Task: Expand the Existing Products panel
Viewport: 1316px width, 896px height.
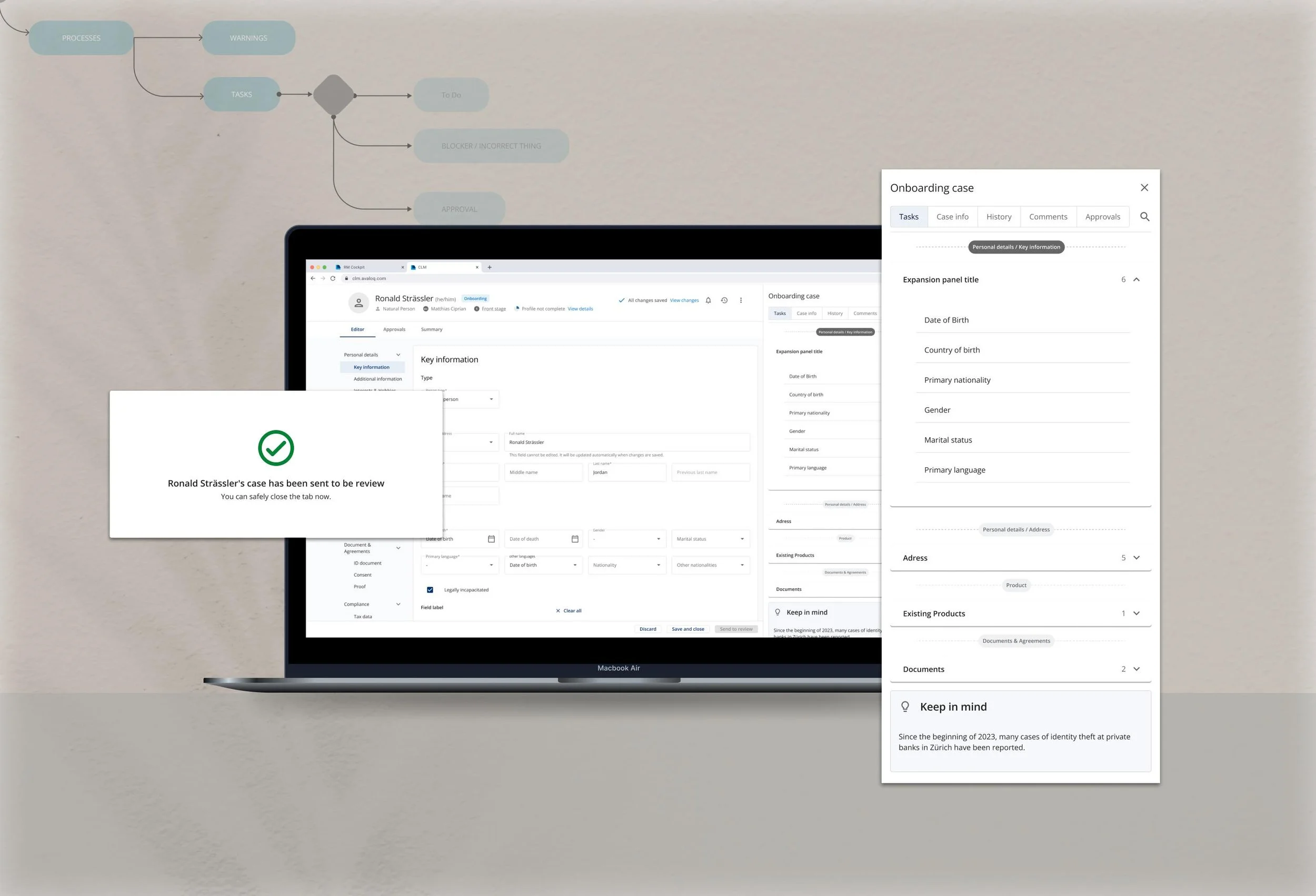Action: (x=1136, y=613)
